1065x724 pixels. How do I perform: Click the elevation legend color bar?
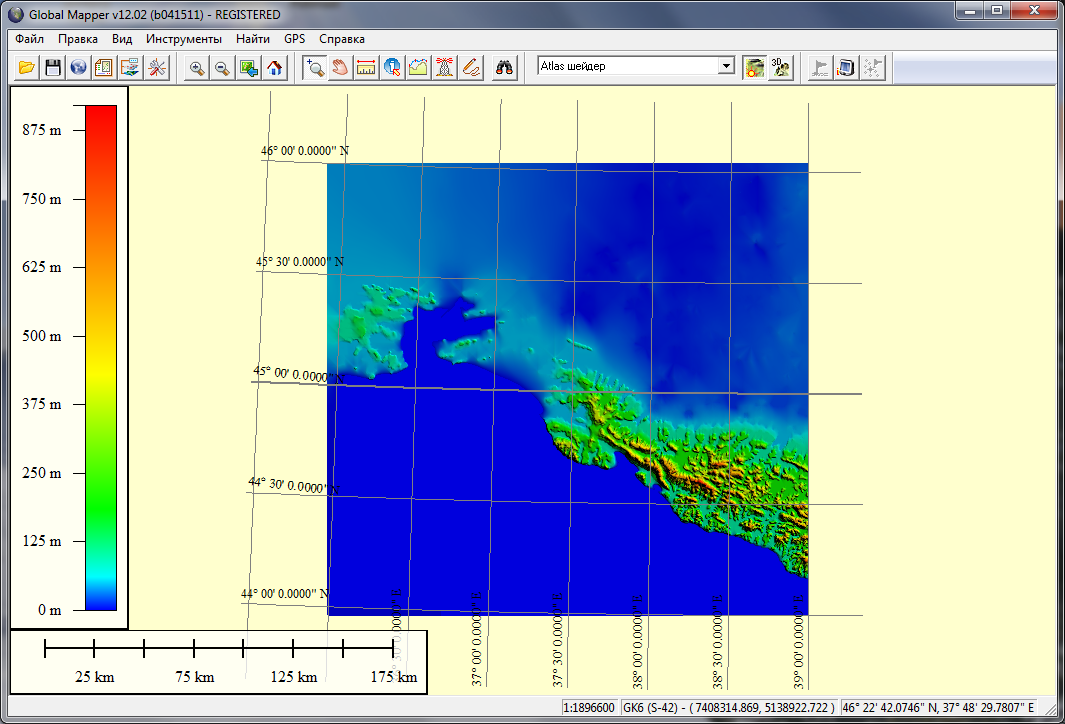tap(100, 357)
